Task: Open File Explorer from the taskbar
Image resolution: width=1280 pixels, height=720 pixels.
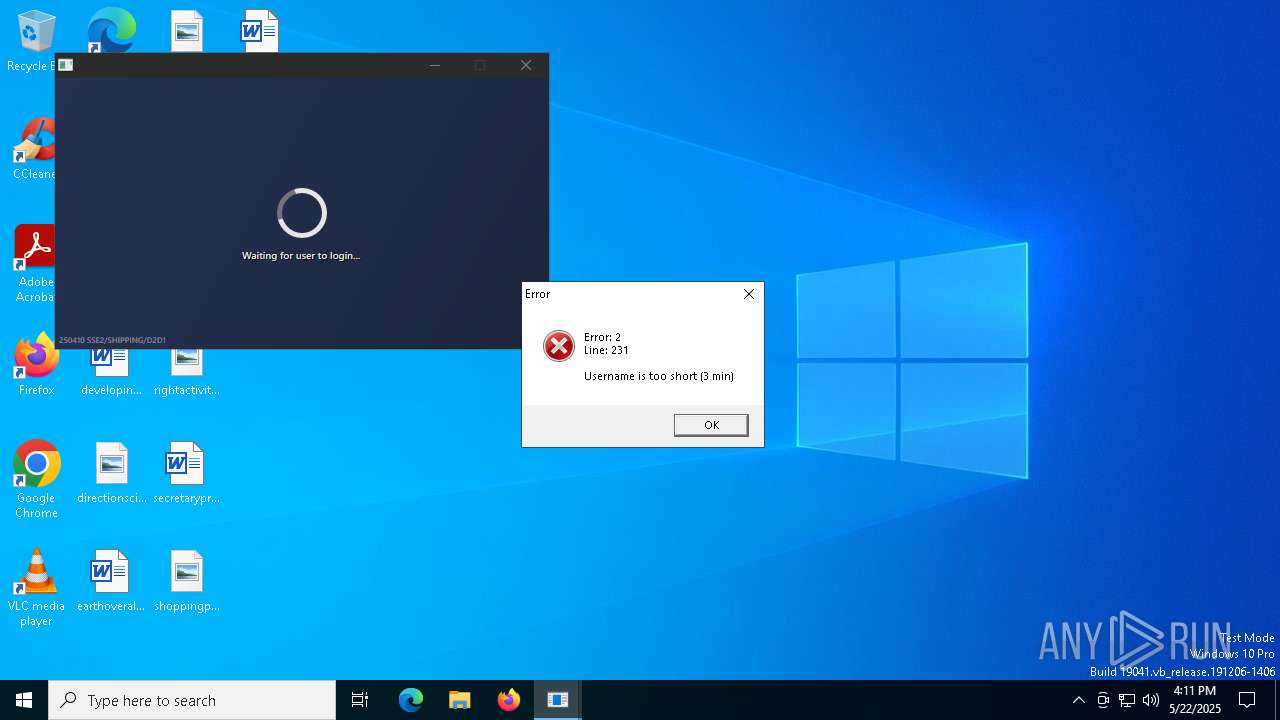Action: (459, 700)
